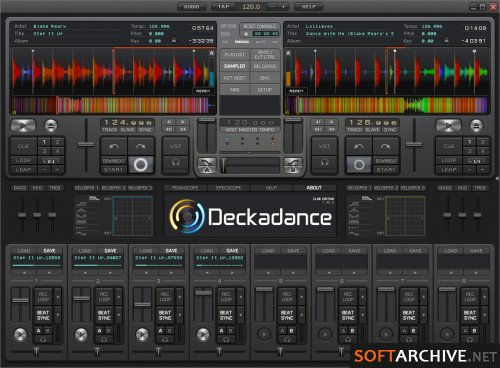500x368 pixels.
Task: Click the left deck VST button
Action: [x=176, y=146]
